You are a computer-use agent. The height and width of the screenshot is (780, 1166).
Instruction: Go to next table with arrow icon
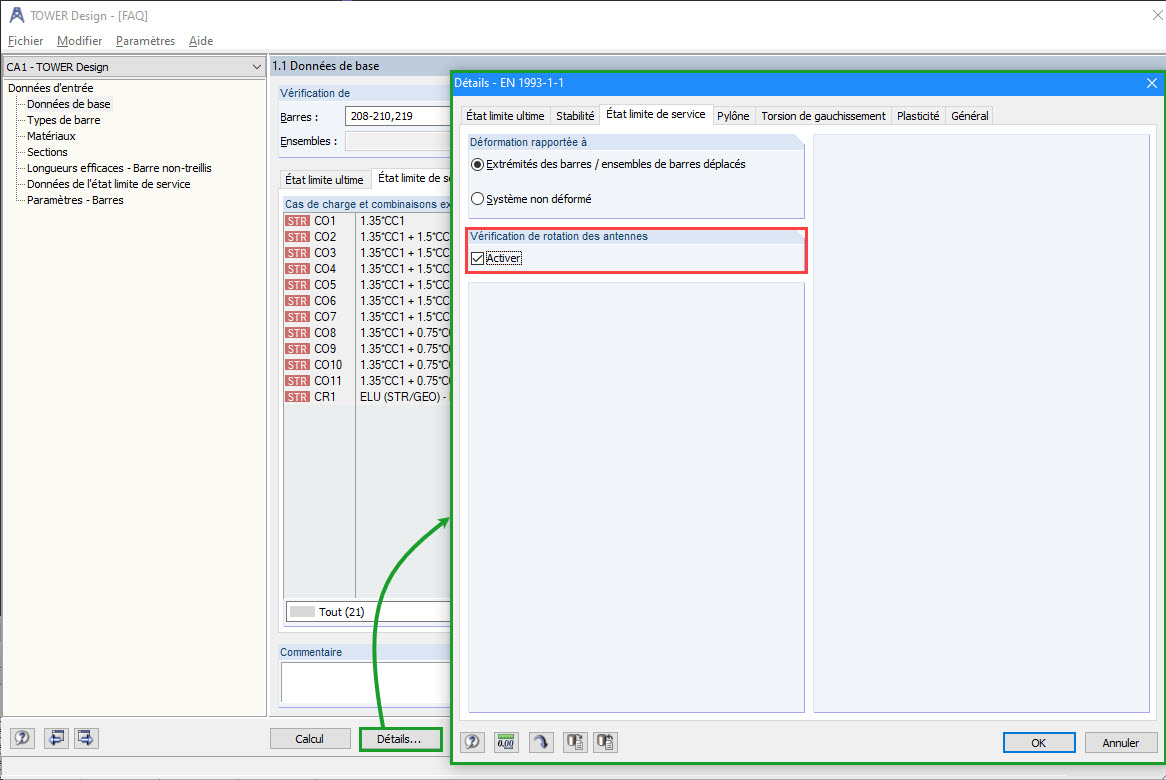pos(86,738)
